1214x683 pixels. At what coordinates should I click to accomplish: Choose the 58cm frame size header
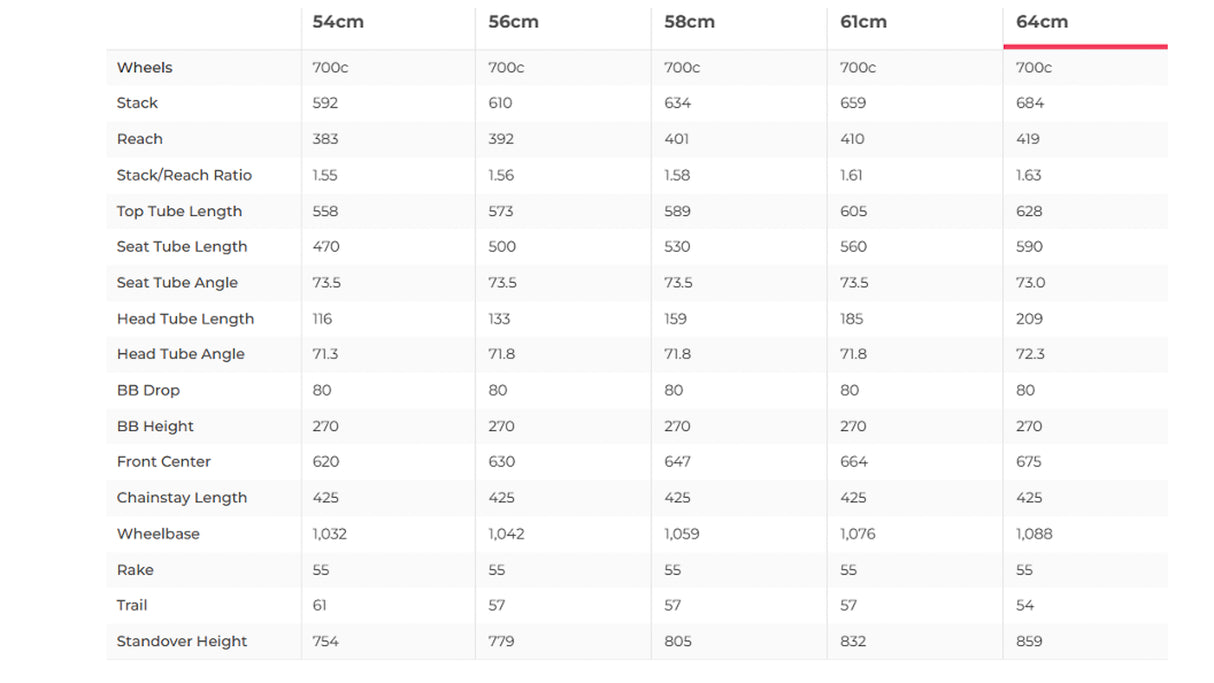click(x=690, y=22)
